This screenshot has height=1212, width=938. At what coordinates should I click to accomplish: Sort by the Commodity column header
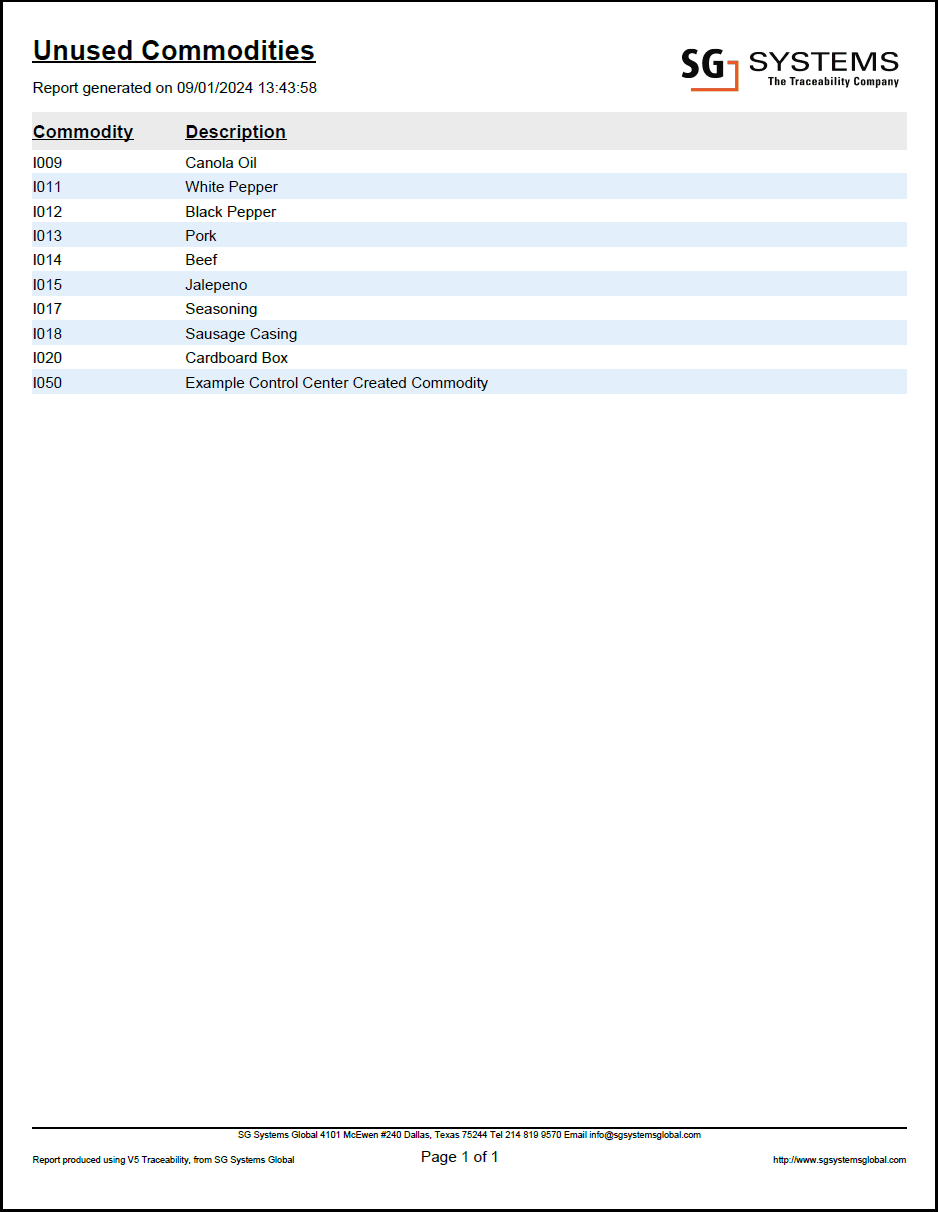coord(82,131)
